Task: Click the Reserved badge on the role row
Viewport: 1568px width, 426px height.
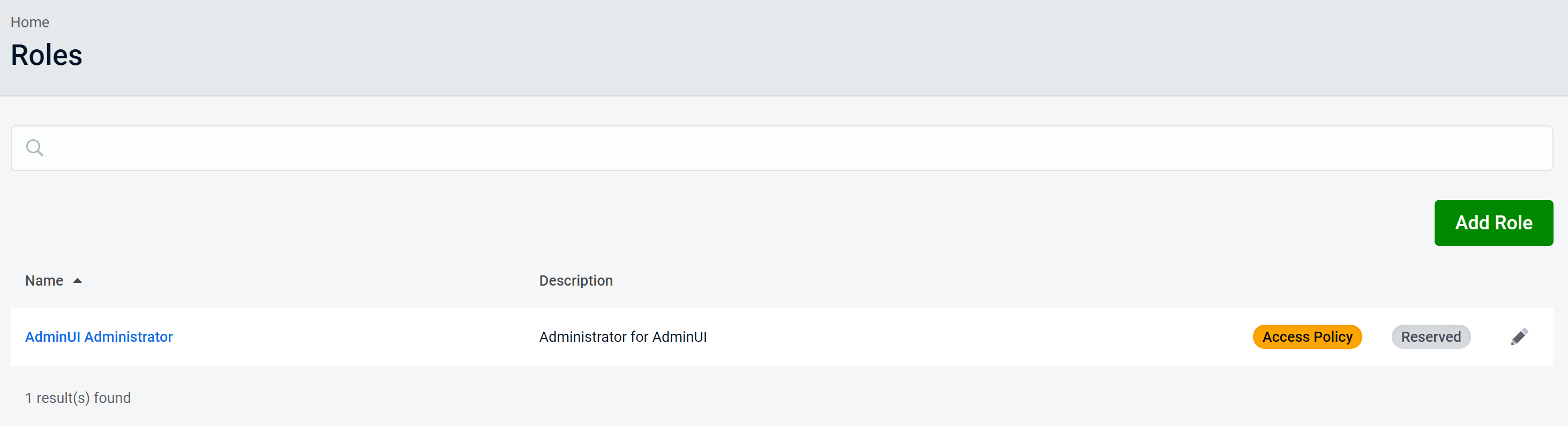Action: [1430, 337]
